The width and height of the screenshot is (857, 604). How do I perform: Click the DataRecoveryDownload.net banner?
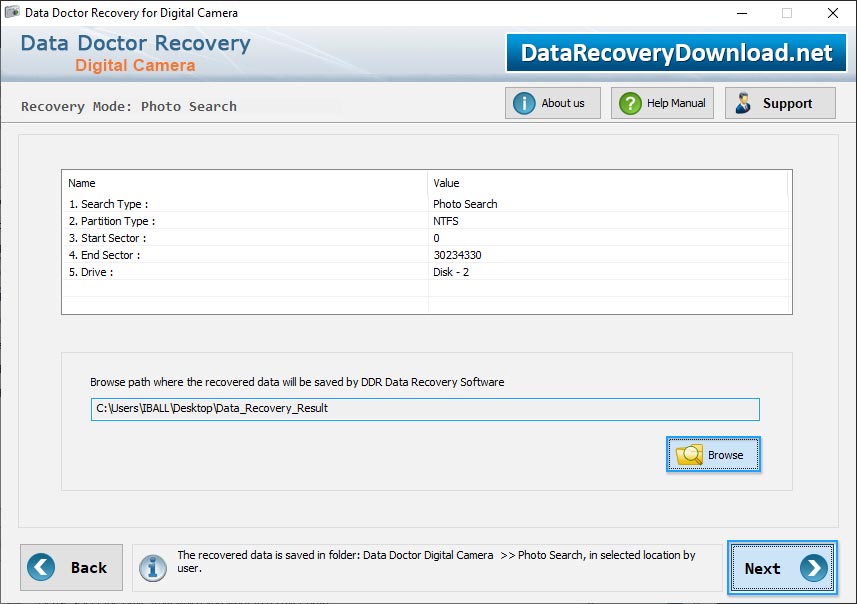click(x=676, y=52)
